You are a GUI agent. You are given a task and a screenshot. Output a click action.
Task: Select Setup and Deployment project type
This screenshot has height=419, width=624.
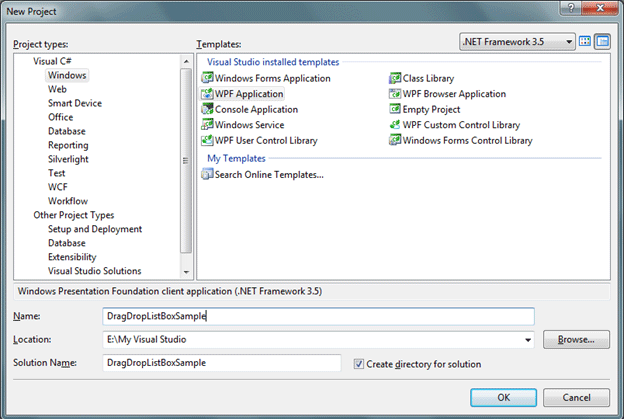pyautogui.click(x=95, y=229)
